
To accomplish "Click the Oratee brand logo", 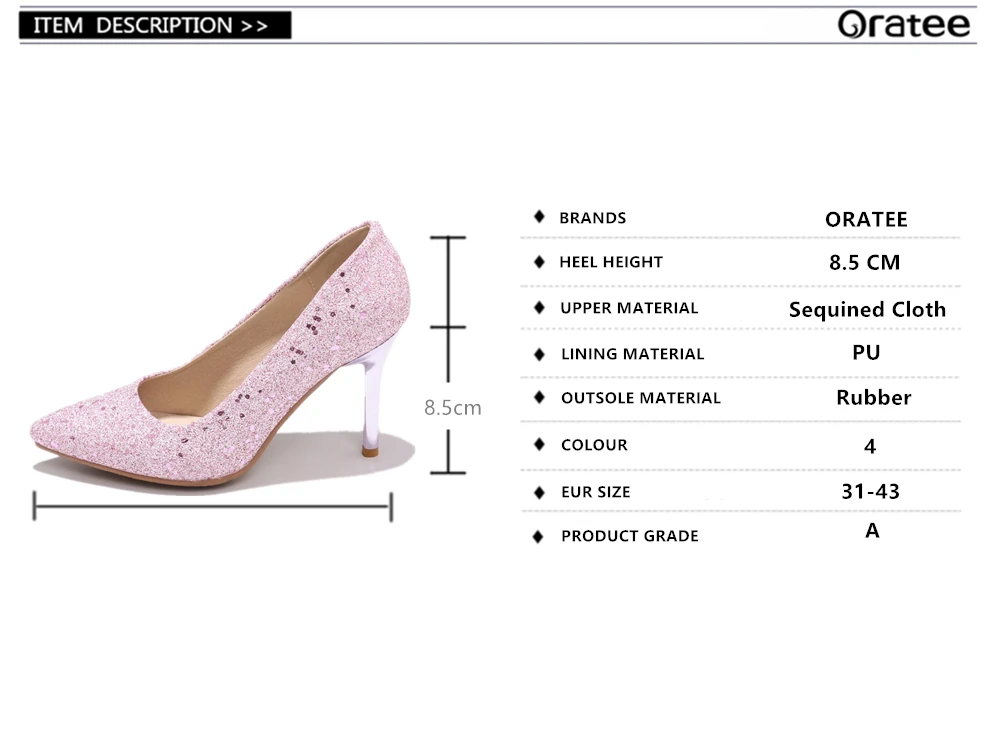I will pyautogui.click(x=904, y=25).
